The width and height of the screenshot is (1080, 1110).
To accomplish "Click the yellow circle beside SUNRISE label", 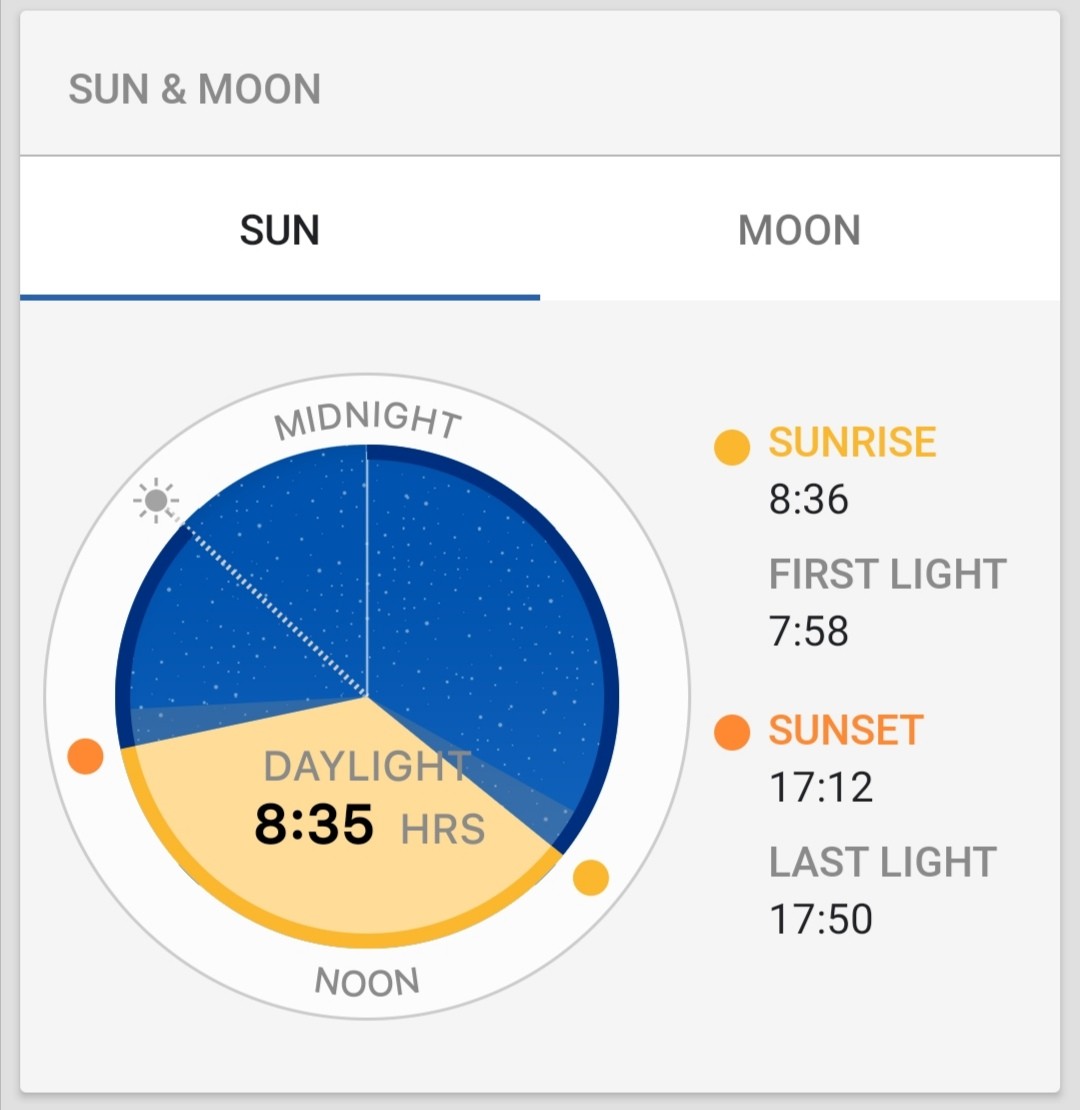I will [732, 447].
